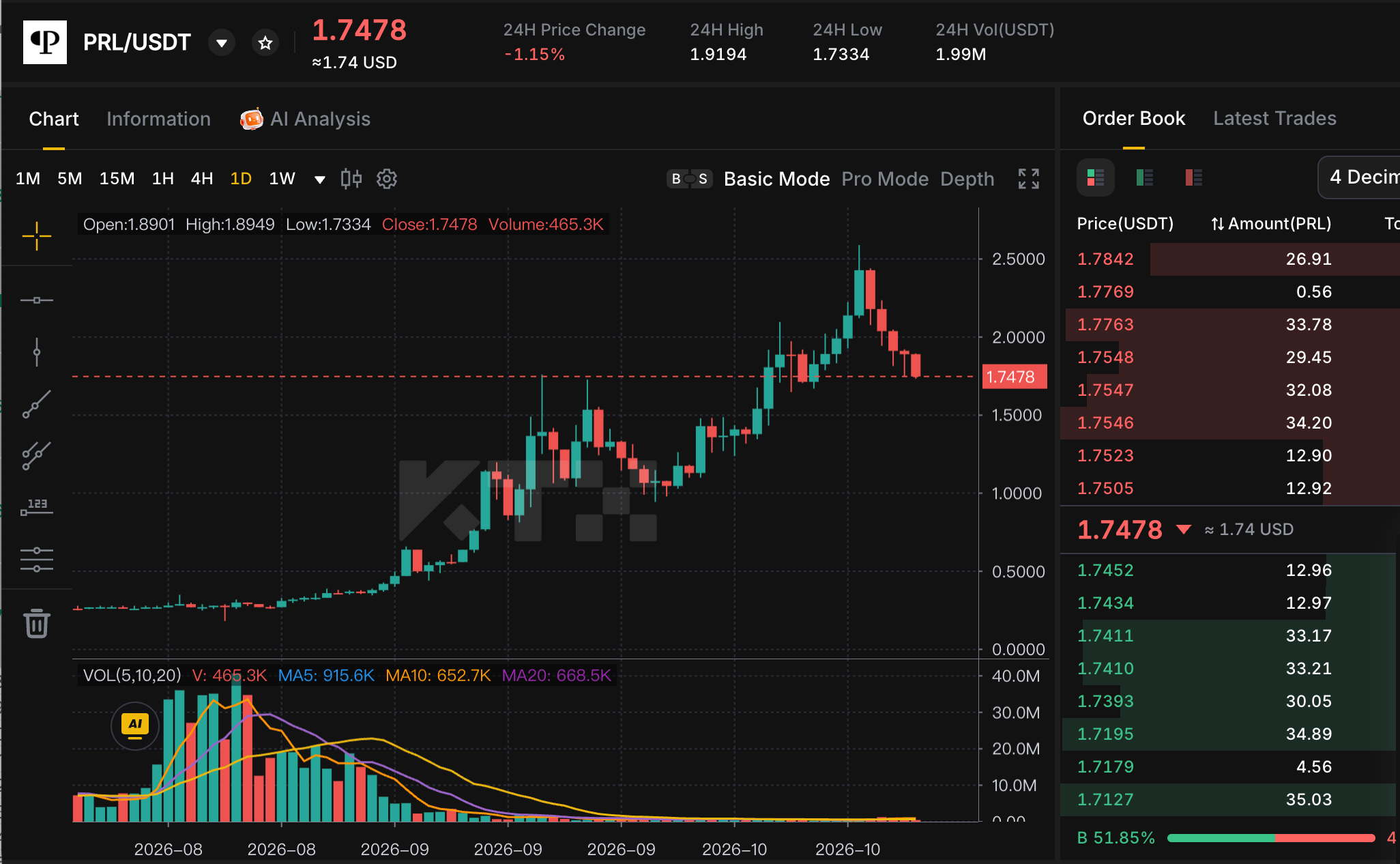
Task: Switch to the Chart tab
Action: [x=54, y=119]
